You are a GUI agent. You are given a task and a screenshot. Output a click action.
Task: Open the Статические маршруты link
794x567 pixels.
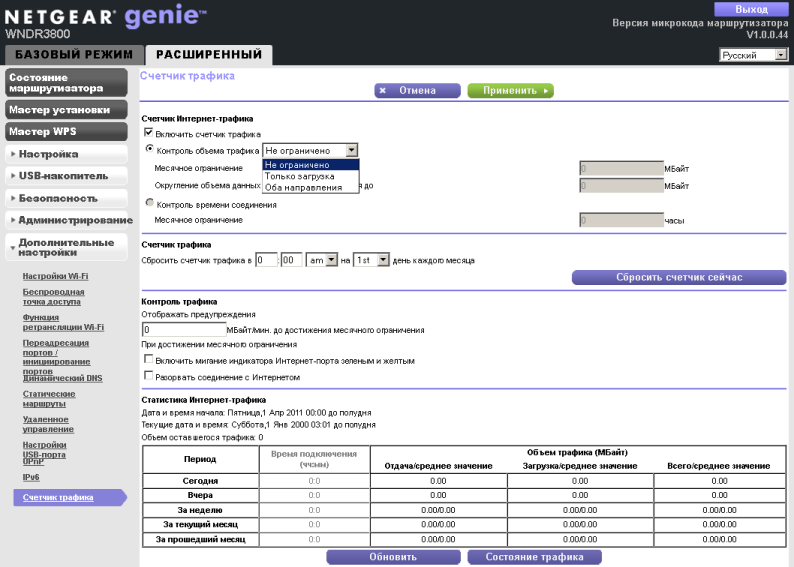[49, 398]
